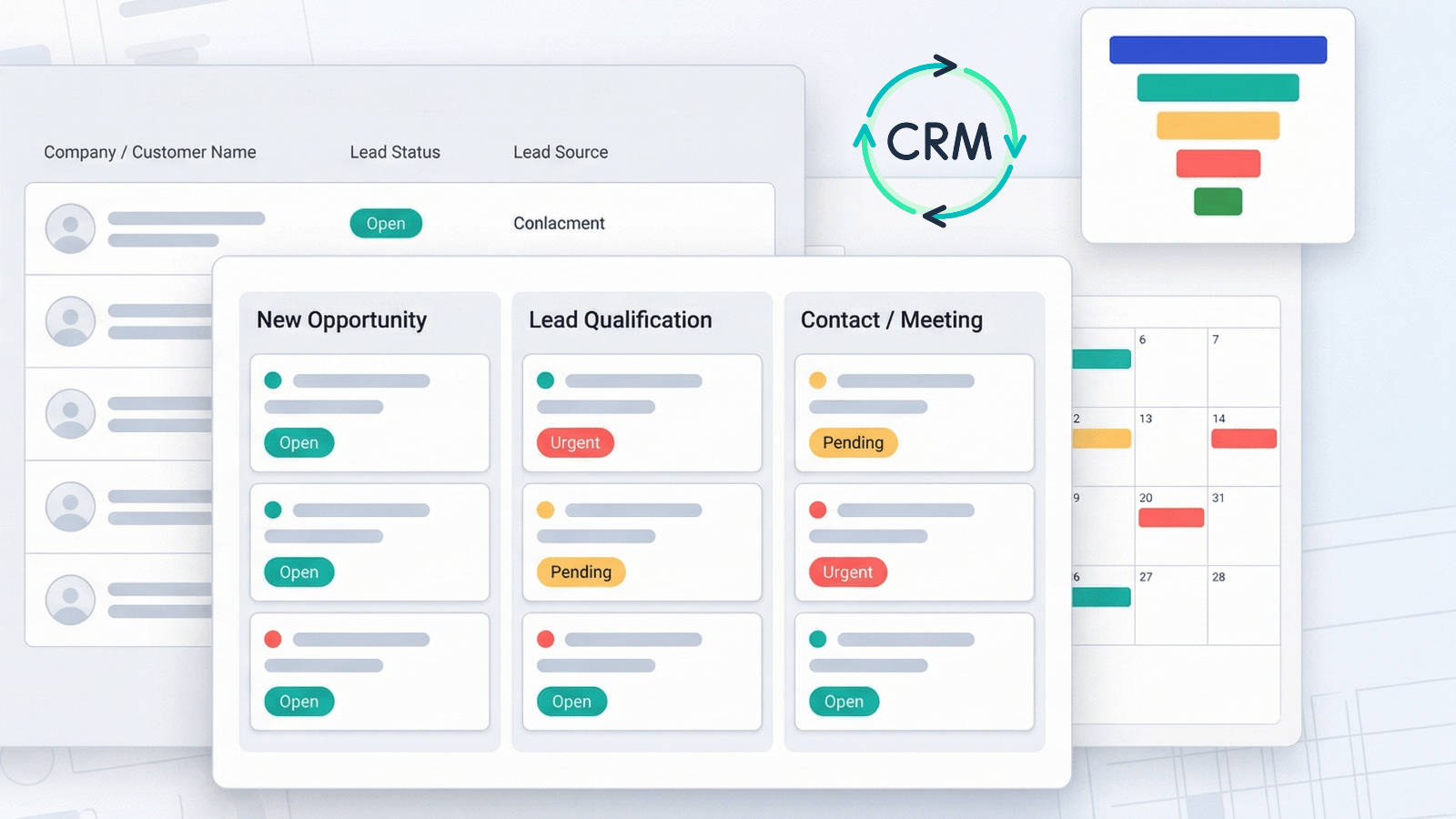1456x819 pixels.
Task: Click the red status dot on the third New Opportunity card
Action: 272,639
